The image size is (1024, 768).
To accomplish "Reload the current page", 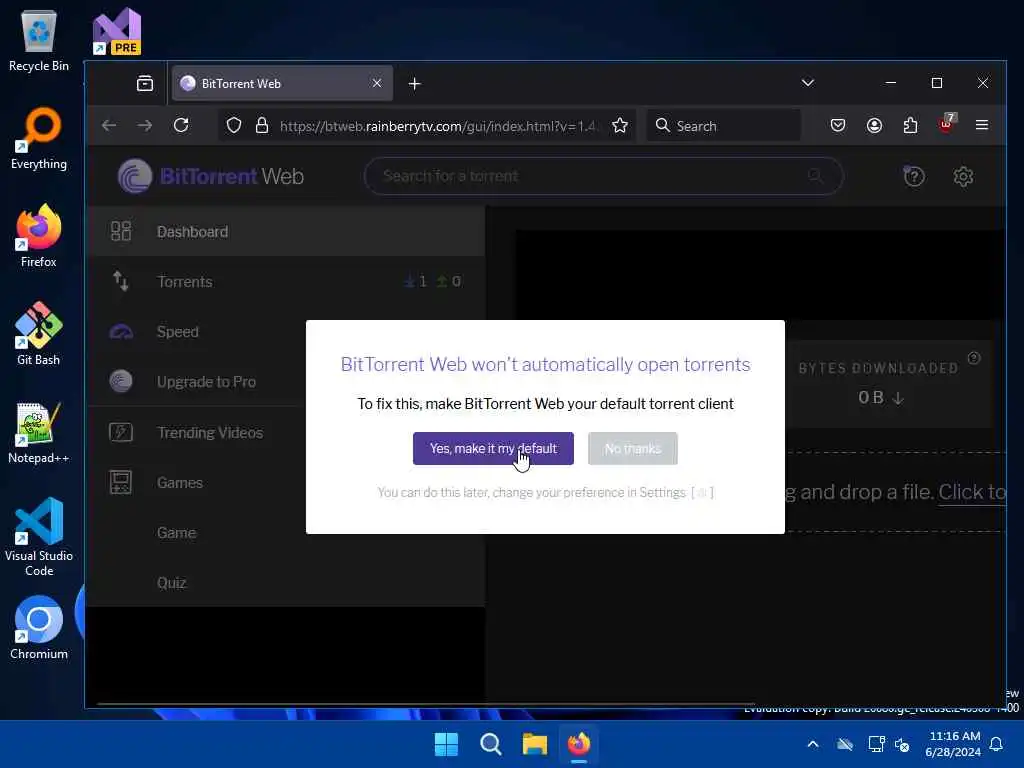I will tap(182, 125).
